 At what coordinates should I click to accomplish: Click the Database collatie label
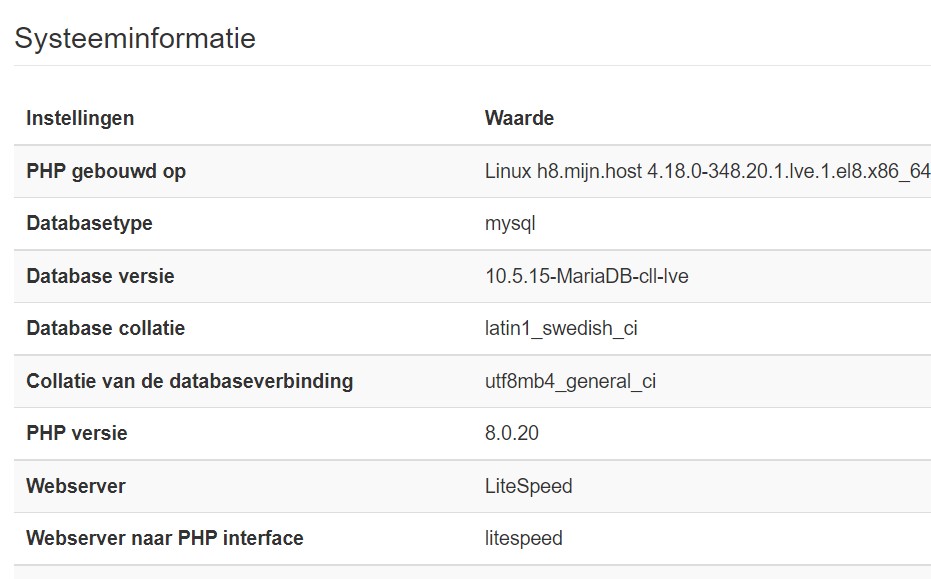tap(106, 328)
